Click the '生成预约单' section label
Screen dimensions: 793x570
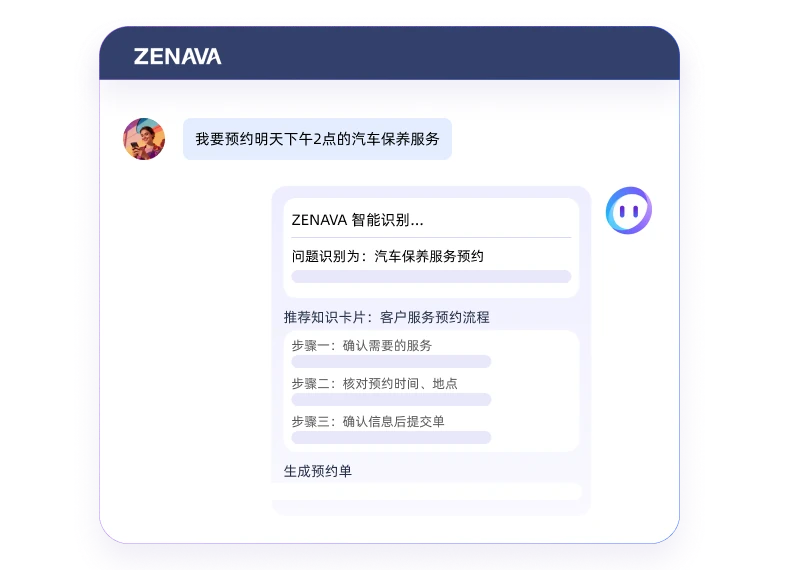[318, 471]
